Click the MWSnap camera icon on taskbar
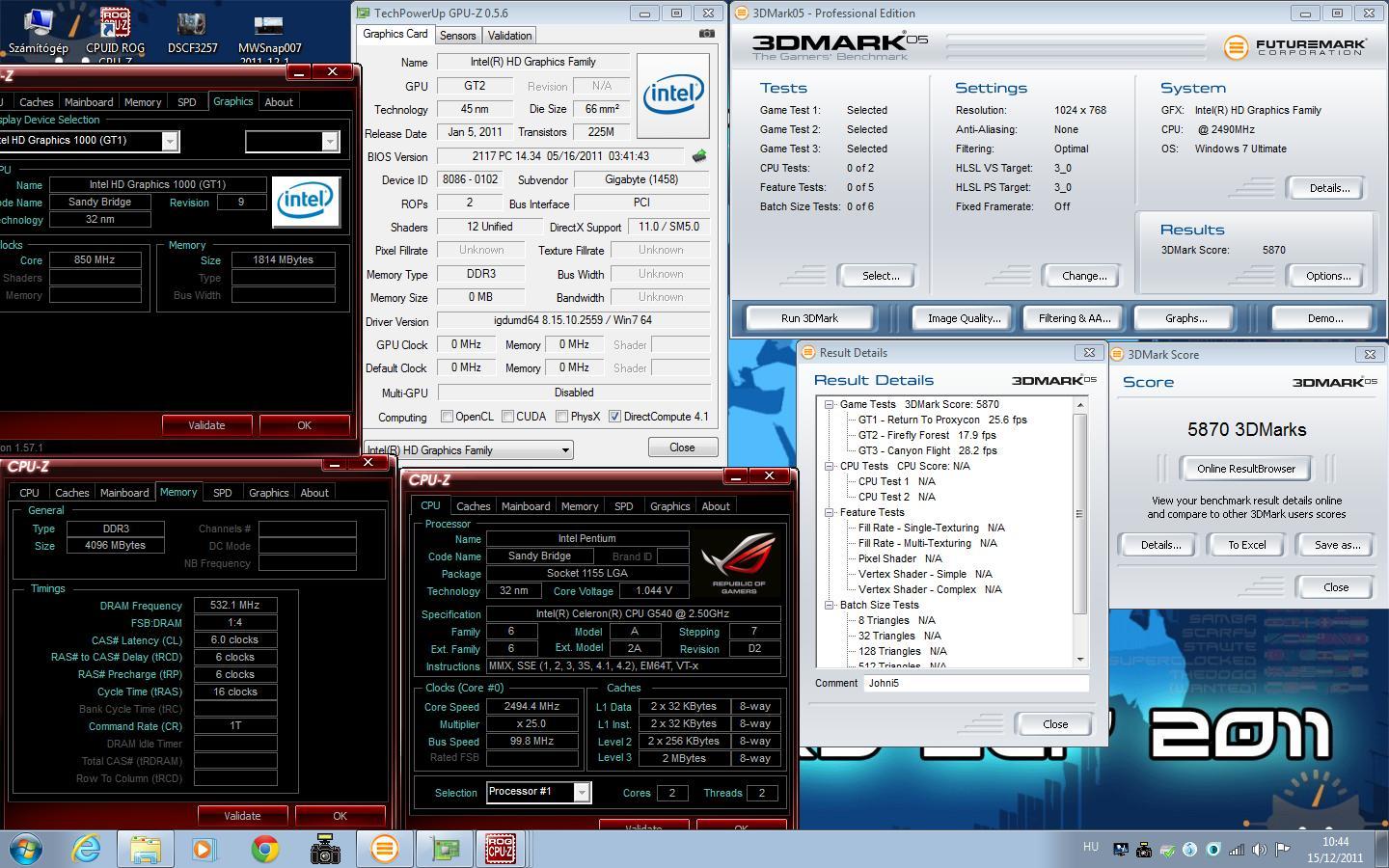Screen dimensions: 1389x868 click(325, 849)
